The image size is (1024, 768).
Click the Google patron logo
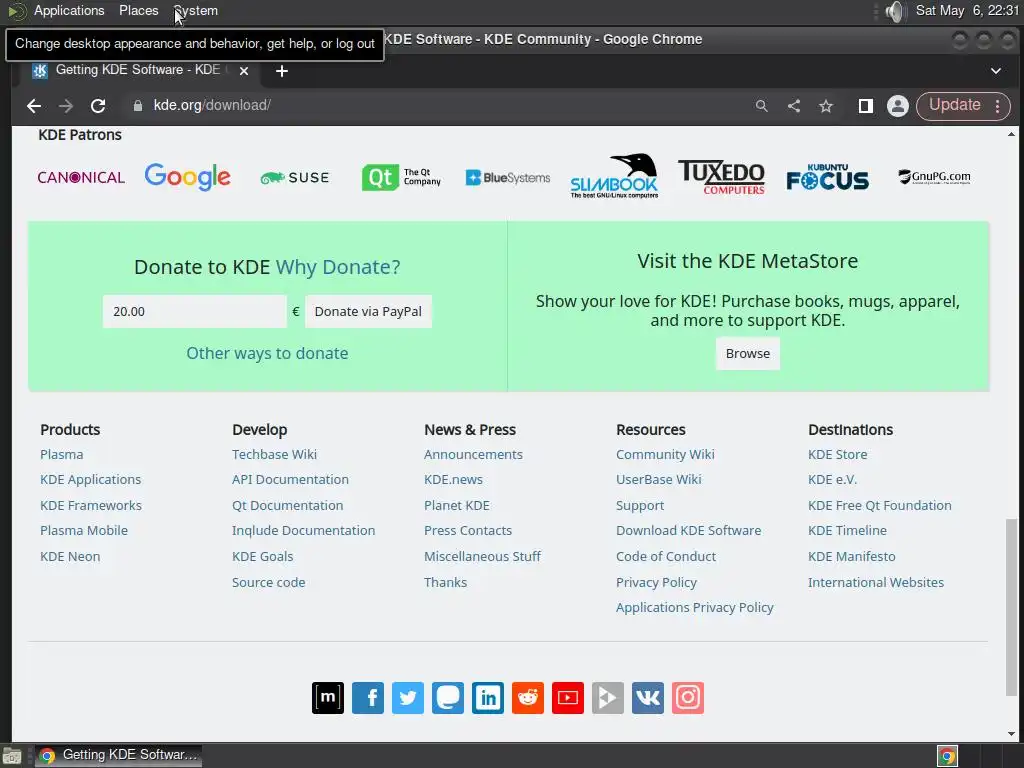click(187, 176)
